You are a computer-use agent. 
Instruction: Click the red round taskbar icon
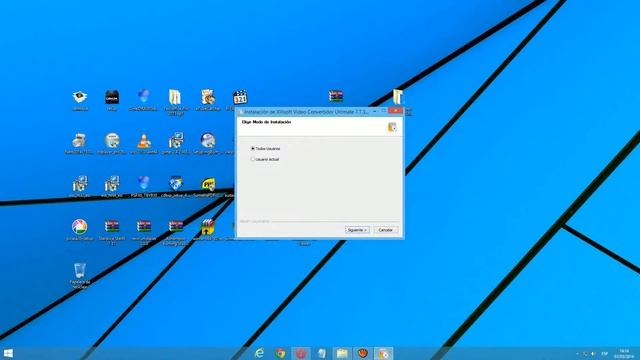tap(301, 353)
